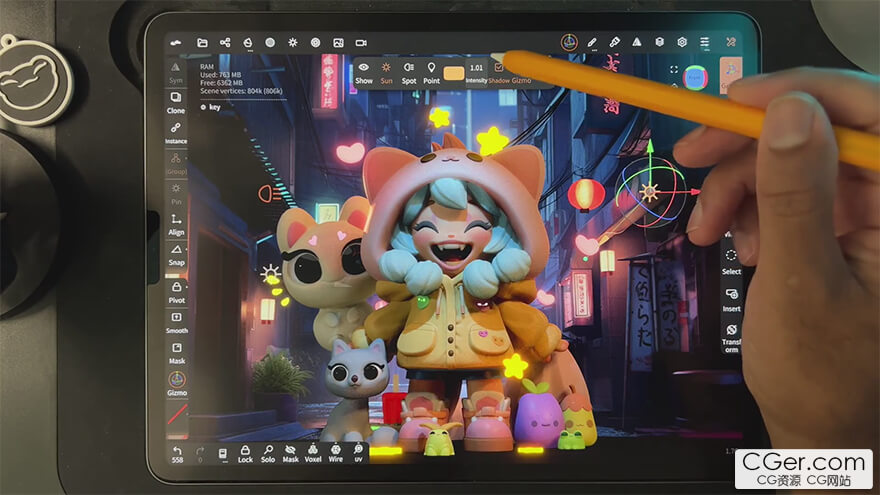Open the Material sphere menu
This screenshot has height=495, width=880.
[270, 43]
